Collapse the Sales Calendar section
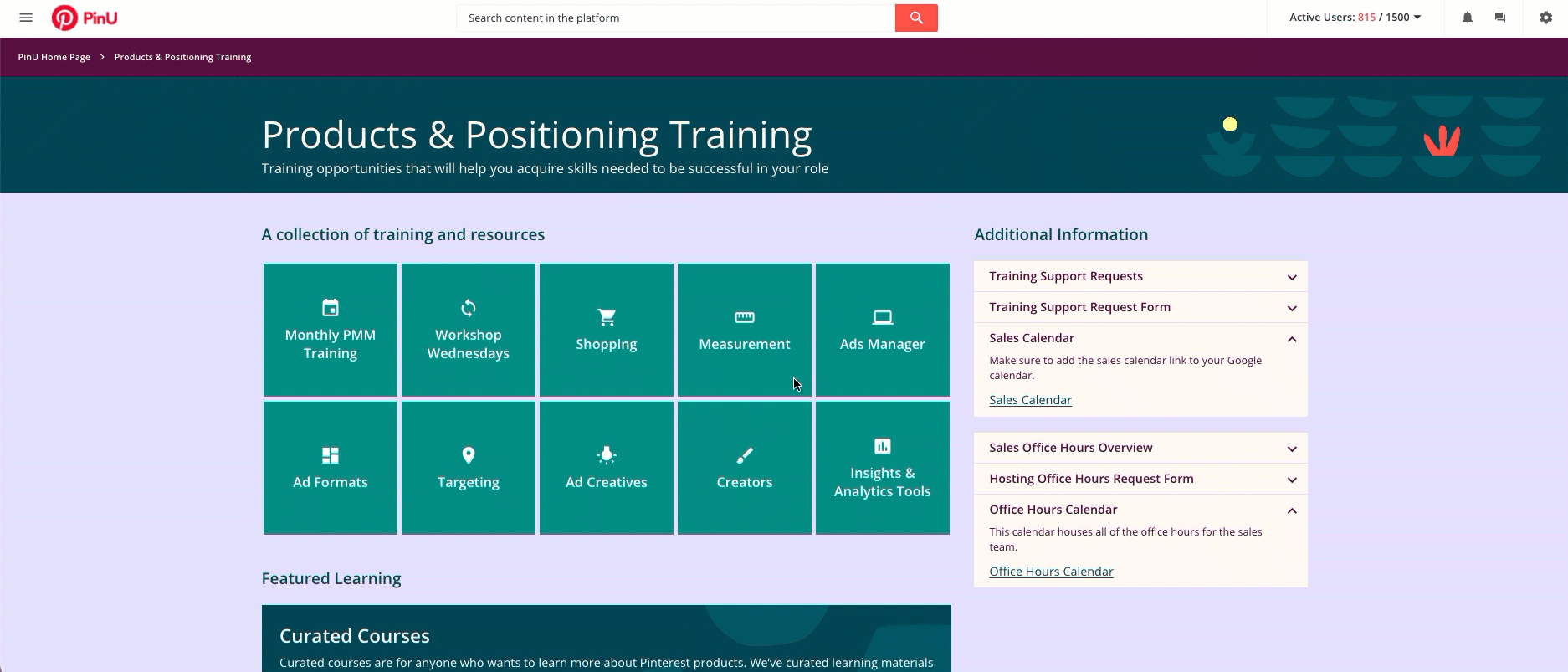 [1140, 338]
